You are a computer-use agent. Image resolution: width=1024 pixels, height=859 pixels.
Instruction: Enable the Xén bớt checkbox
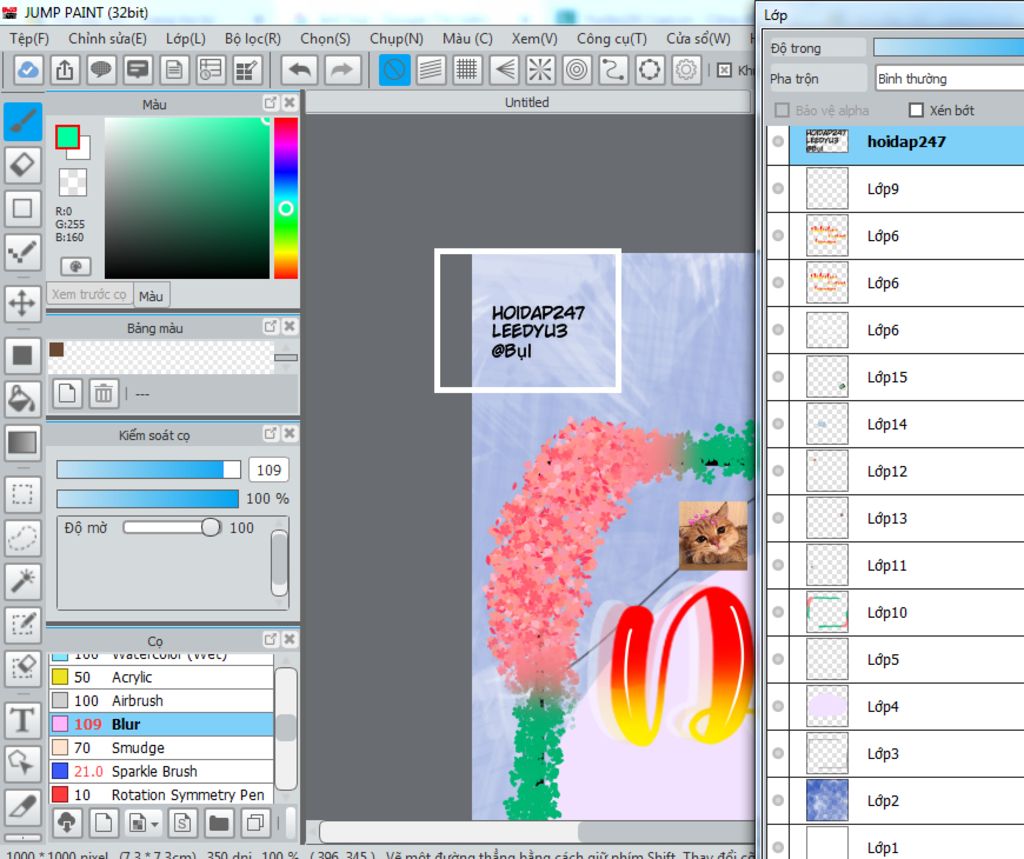pos(916,110)
